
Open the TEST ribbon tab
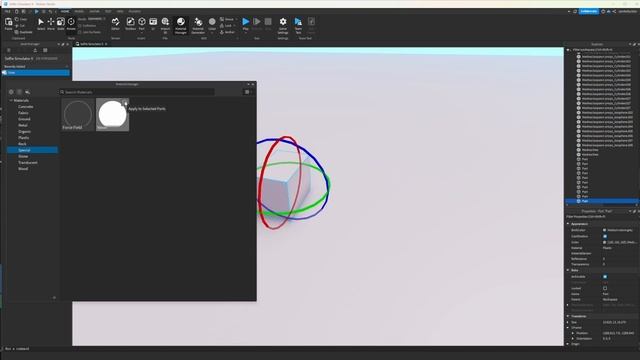(x=108, y=11)
